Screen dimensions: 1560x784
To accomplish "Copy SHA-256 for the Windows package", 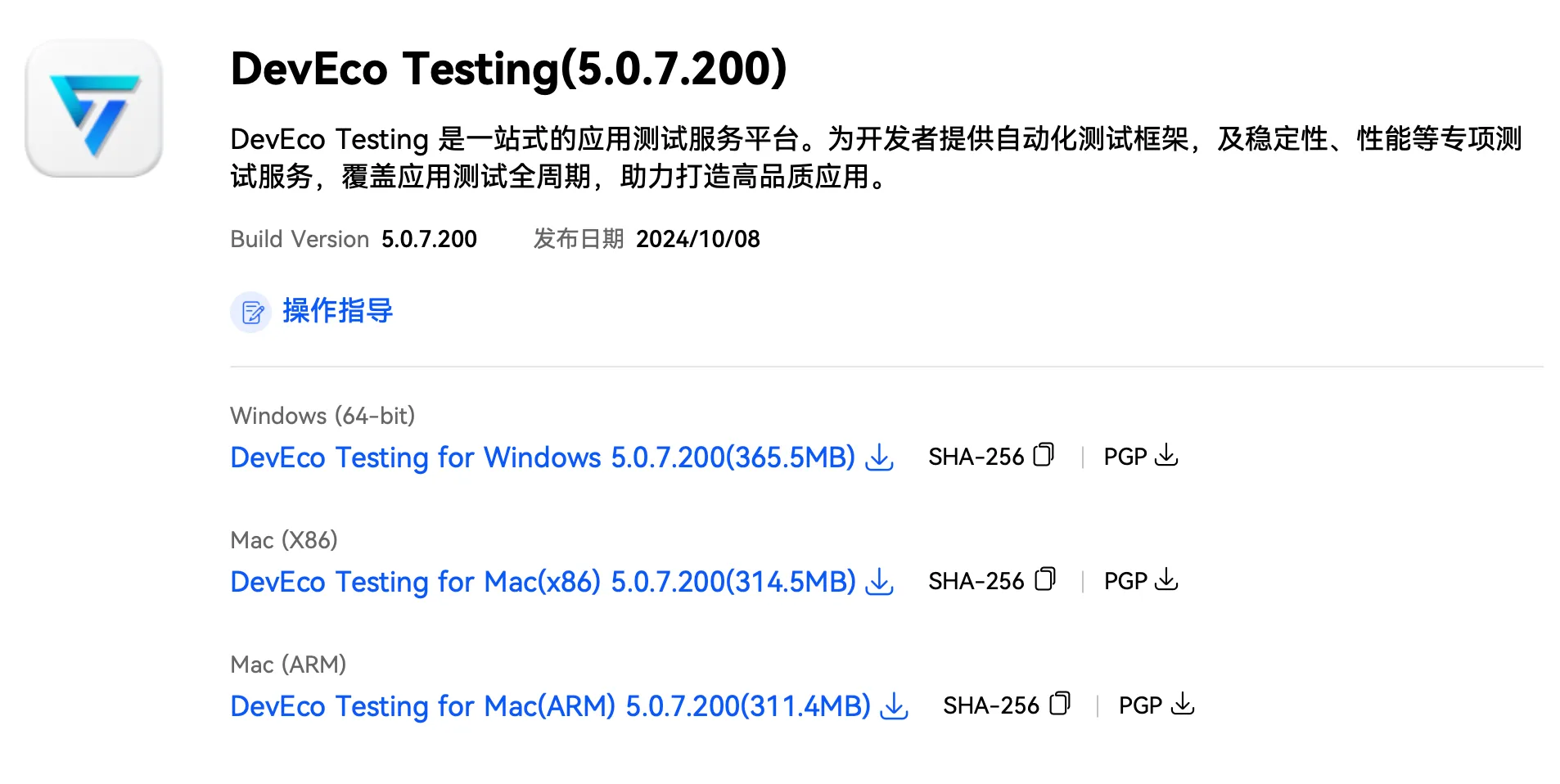I will (1044, 455).
